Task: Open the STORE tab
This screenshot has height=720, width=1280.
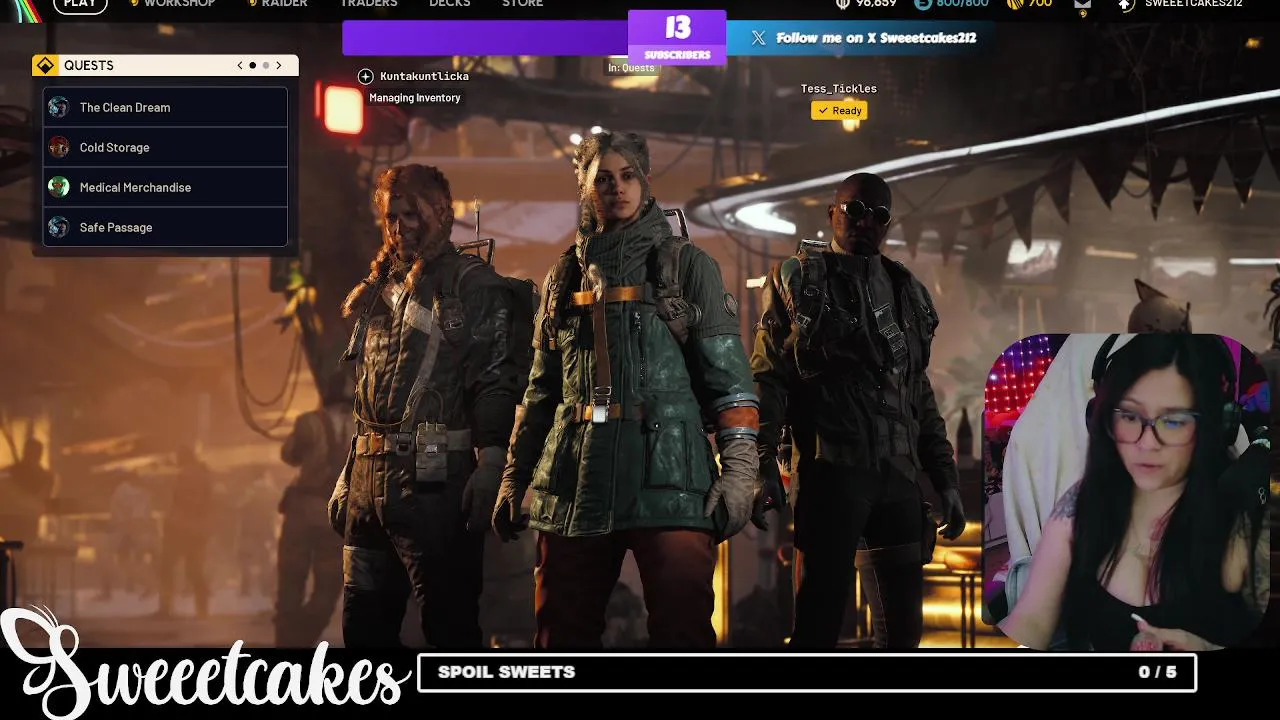Action: pyautogui.click(x=522, y=3)
